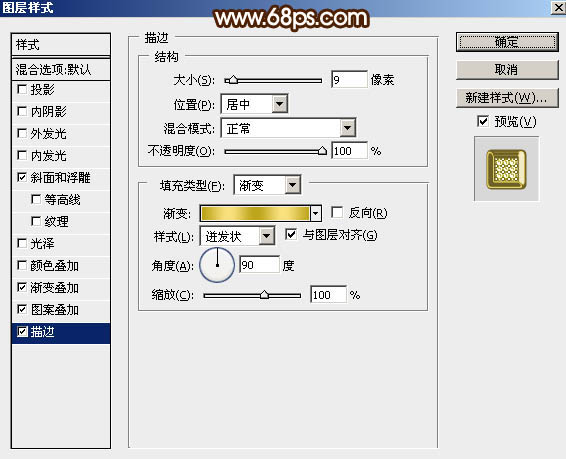Click the angle dial control
The width and height of the screenshot is (566, 459).
click(x=217, y=265)
